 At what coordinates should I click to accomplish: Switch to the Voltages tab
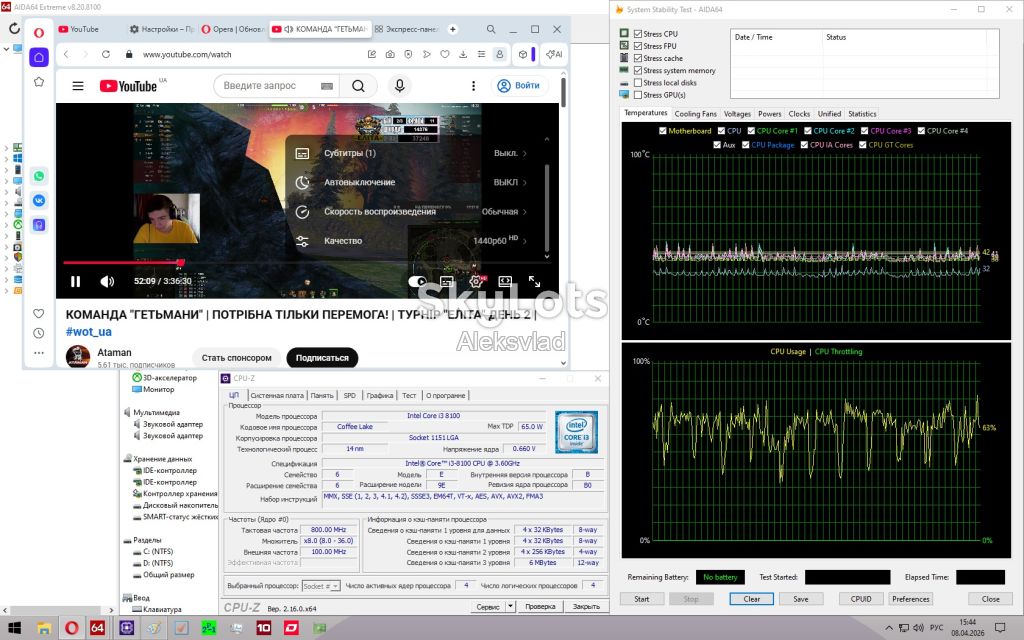tap(737, 114)
